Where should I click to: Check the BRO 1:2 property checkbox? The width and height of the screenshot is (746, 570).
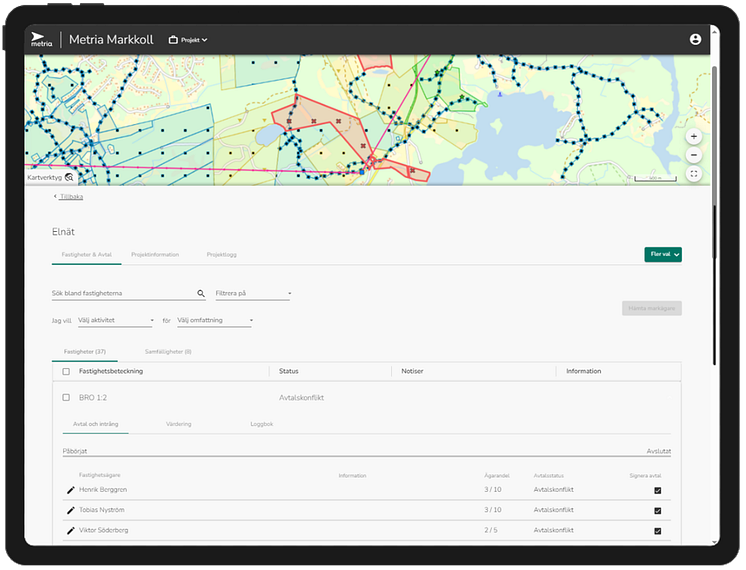click(66, 397)
